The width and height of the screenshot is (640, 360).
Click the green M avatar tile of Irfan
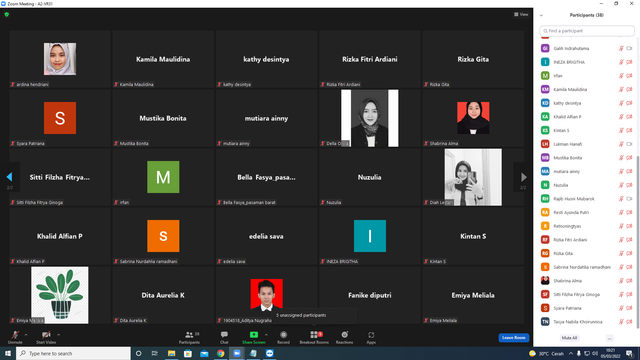pos(163,177)
